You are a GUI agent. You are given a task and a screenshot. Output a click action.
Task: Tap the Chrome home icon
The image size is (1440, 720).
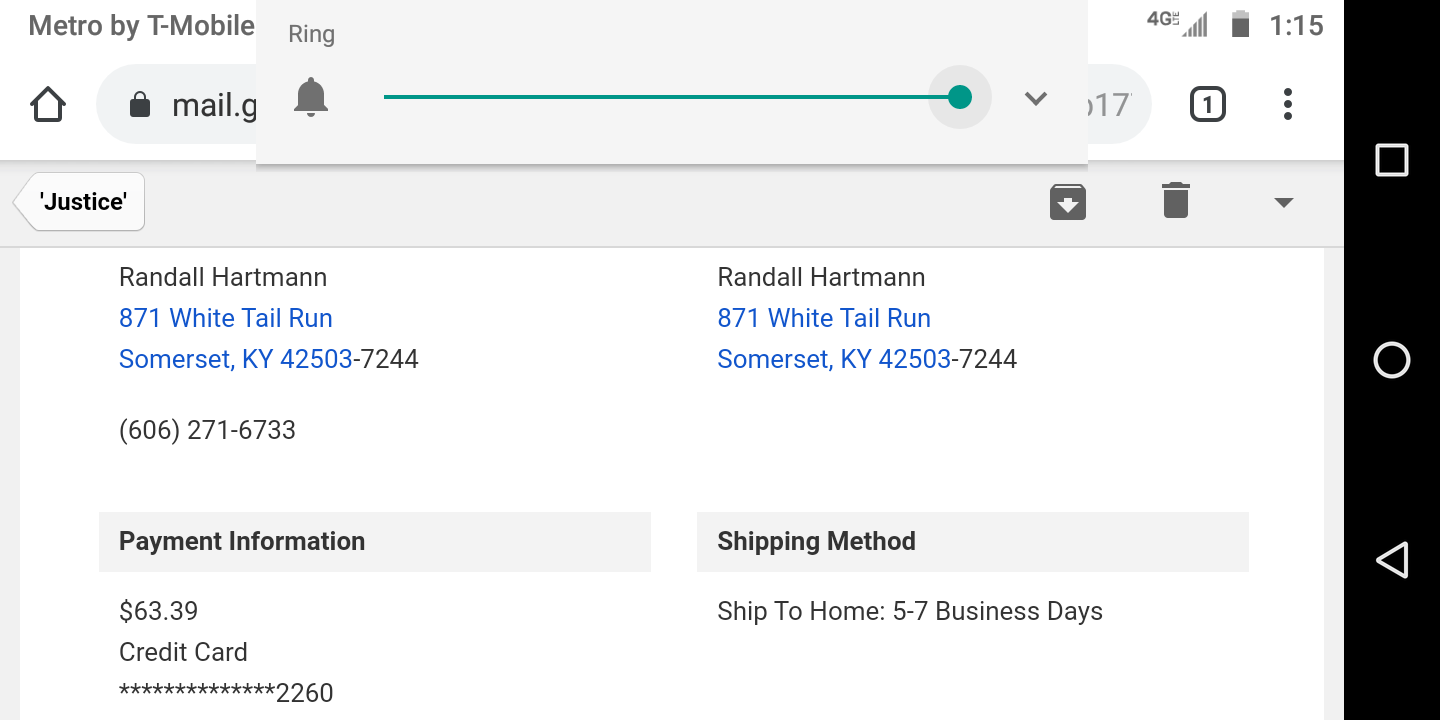click(48, 104)
